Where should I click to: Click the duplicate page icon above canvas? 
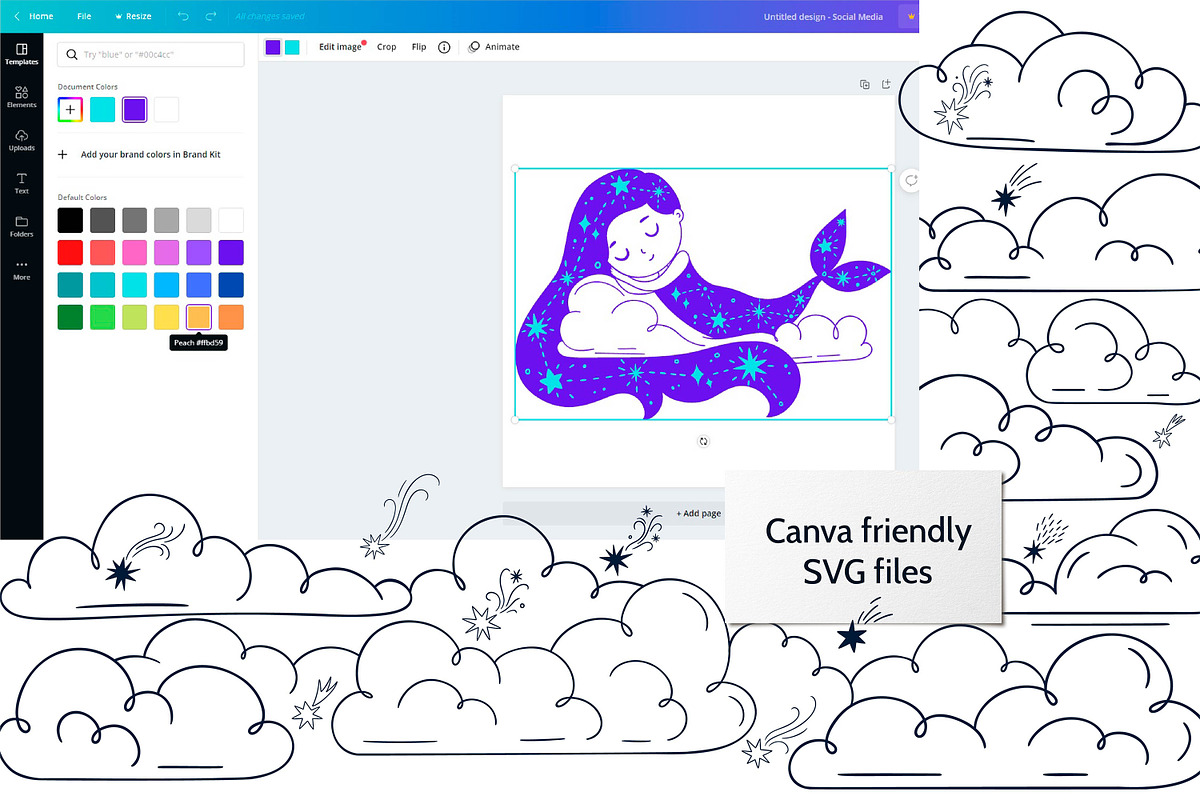(x=865, y=85)
